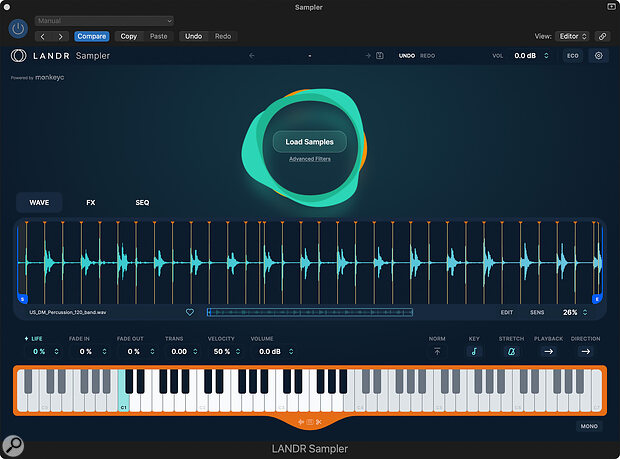The image size is (620, 459).
Task: Click the EDIT slices button
Action: [x=507, y=312]
